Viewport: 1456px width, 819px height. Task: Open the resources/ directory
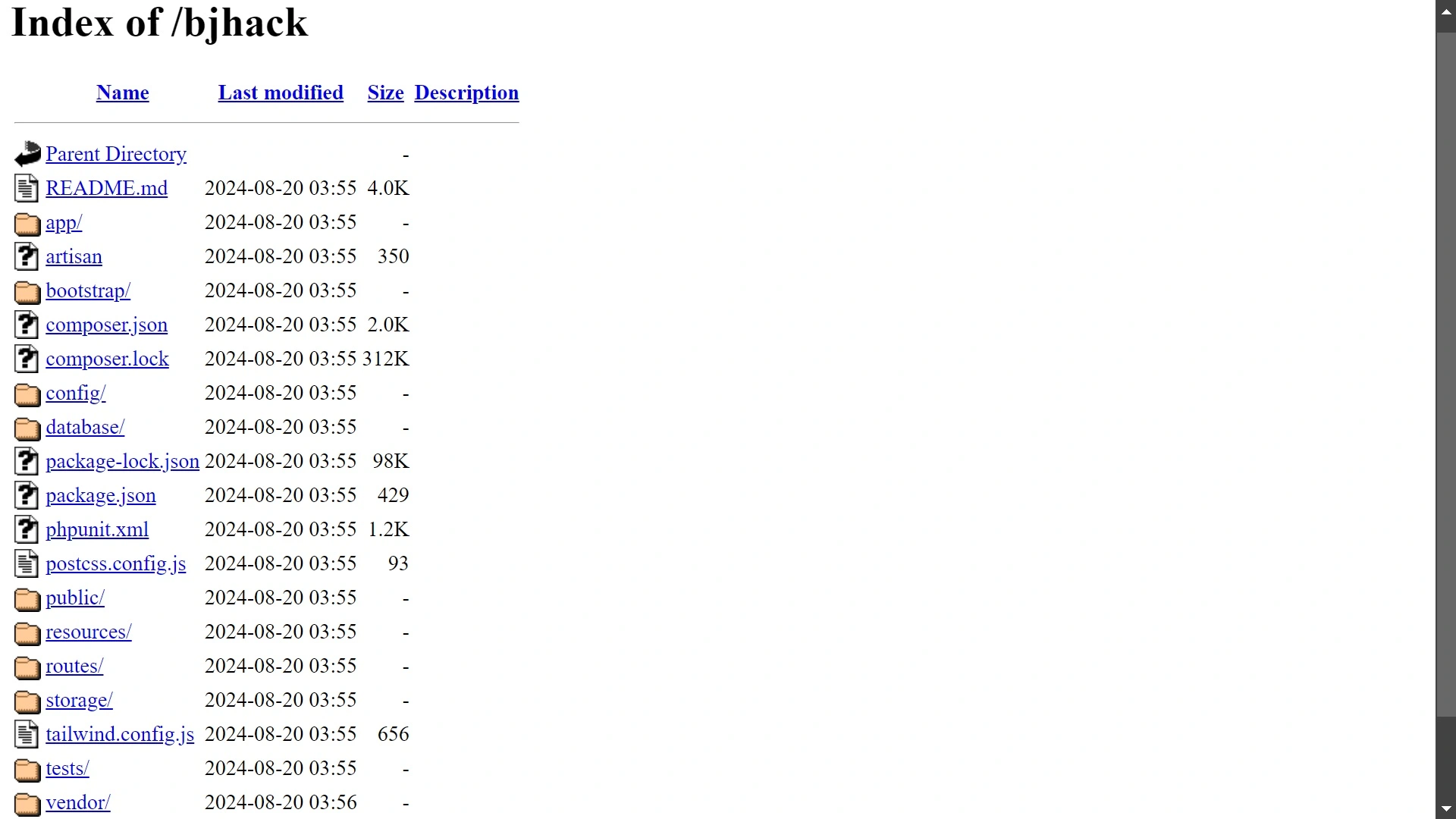click(88, 632)
